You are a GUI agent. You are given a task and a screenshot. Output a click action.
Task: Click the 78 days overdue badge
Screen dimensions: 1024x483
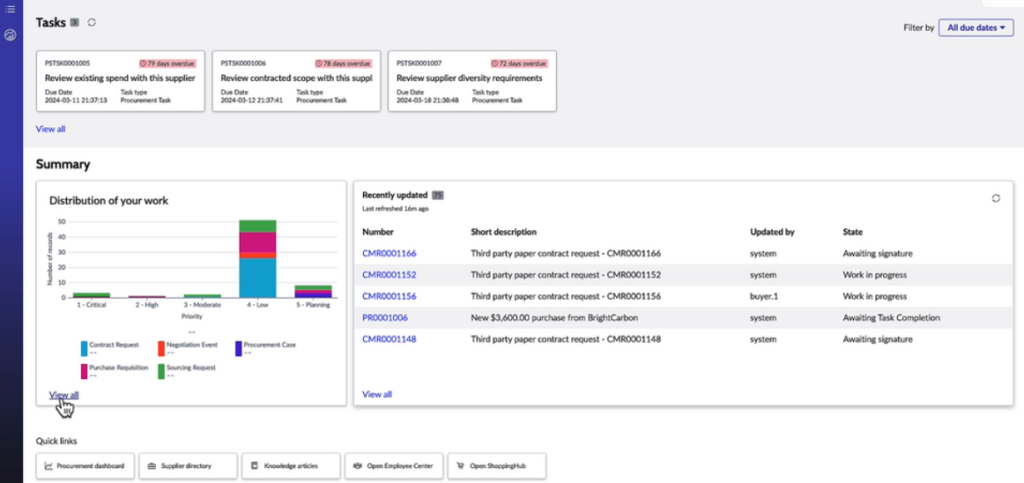(x=344, y=63)
